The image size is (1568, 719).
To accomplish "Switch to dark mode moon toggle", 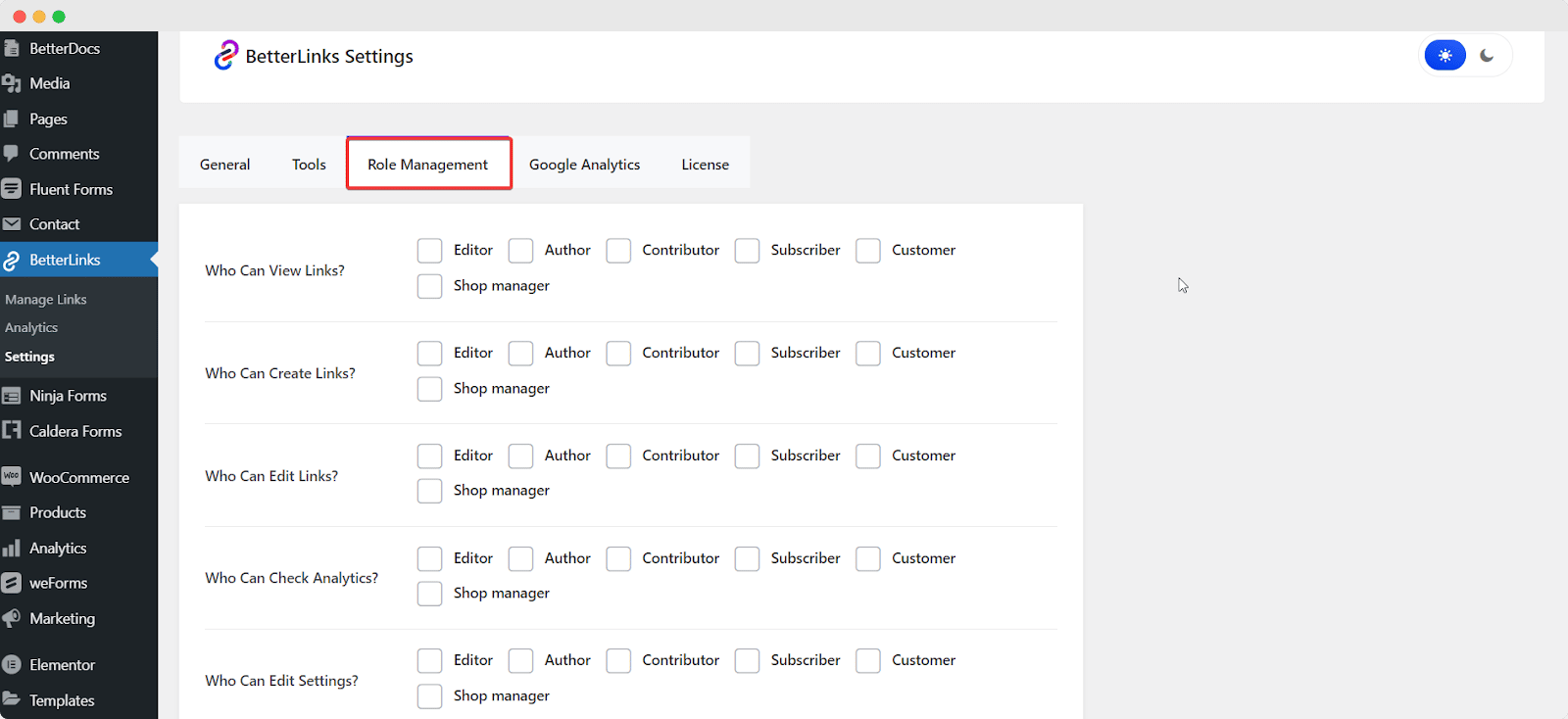I will pyautogui.click(x=1487, y=56).
